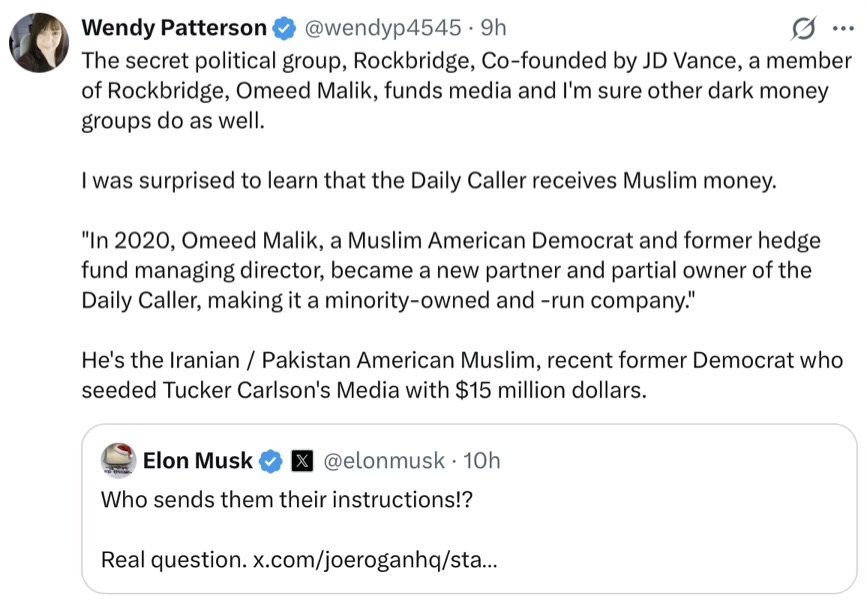Click the Grok explain icon

[x=801, y=28]
